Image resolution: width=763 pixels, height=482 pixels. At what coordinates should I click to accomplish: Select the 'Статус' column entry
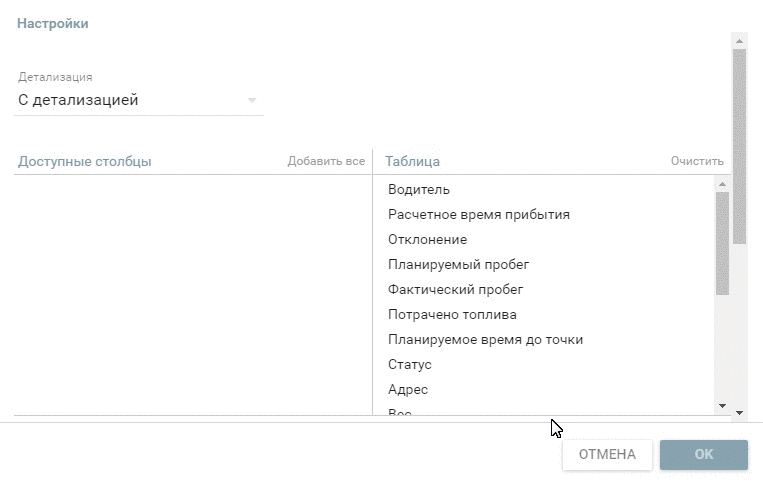(x=410, y=364)
